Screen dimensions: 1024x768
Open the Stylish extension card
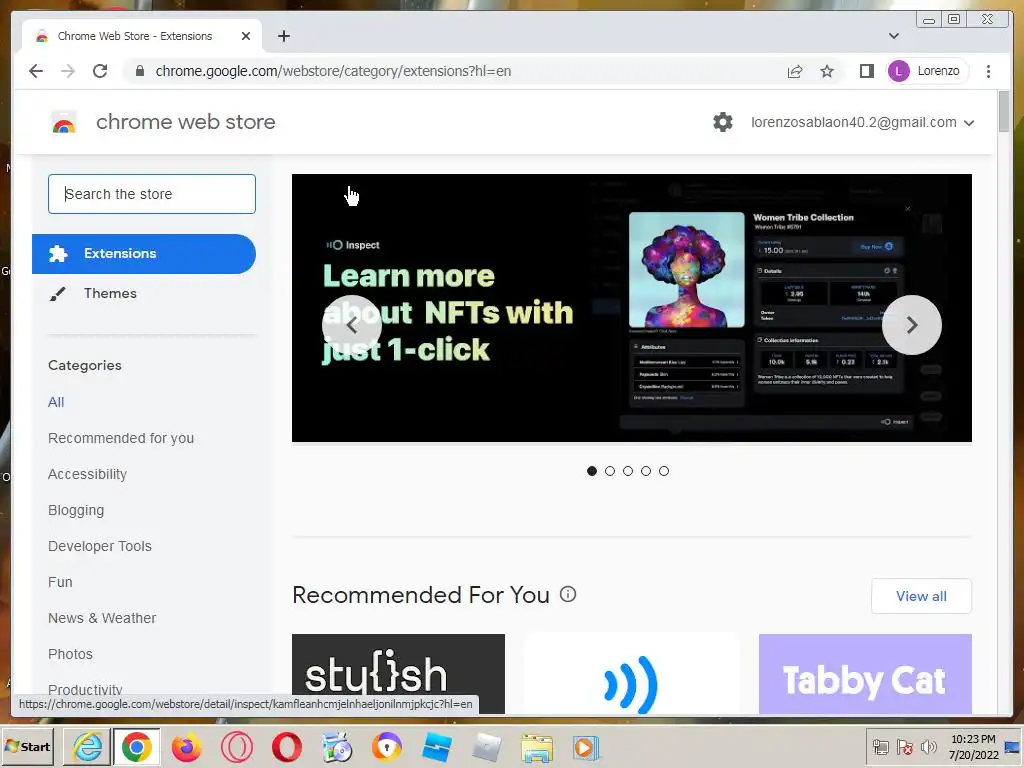pos(398,673)
